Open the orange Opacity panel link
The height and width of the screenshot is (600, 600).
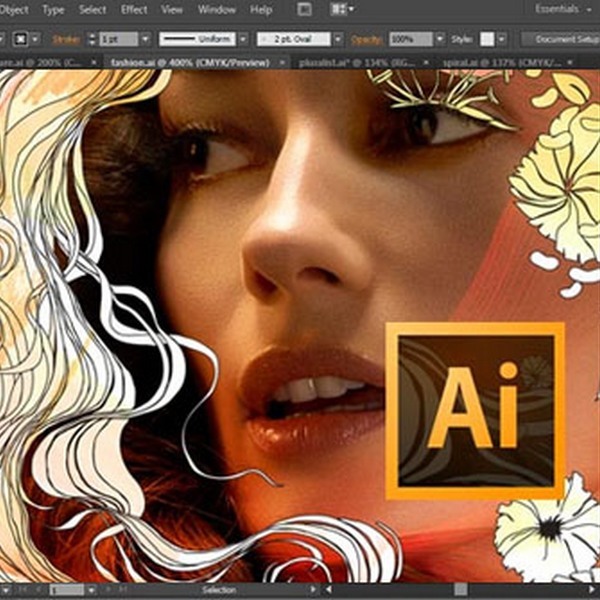(x=367, y=39)
